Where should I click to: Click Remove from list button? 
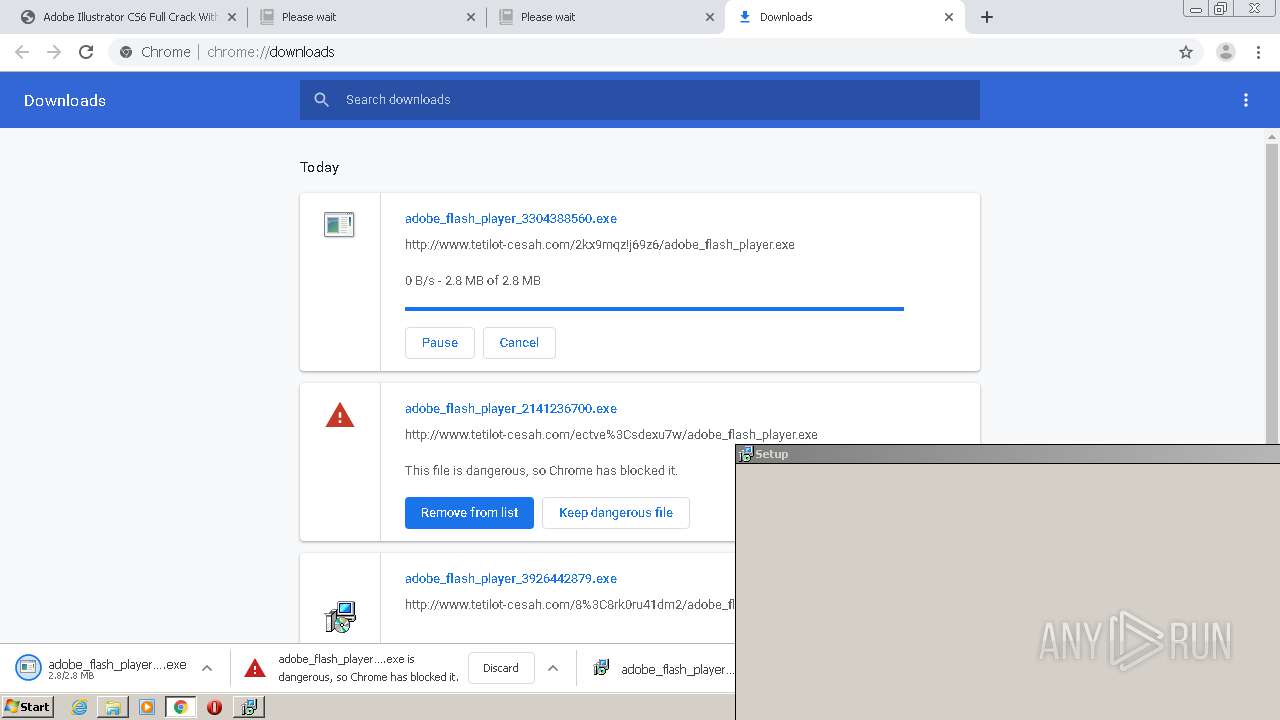coord(469,512)
